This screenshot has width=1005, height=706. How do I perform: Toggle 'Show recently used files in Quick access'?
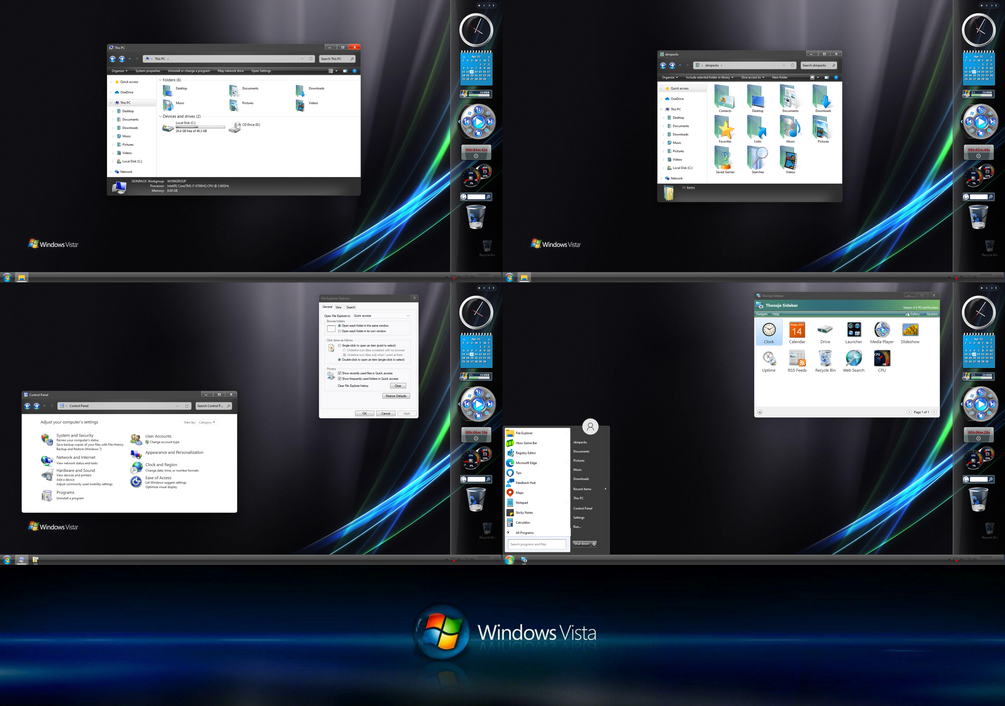tap(365, 373)
